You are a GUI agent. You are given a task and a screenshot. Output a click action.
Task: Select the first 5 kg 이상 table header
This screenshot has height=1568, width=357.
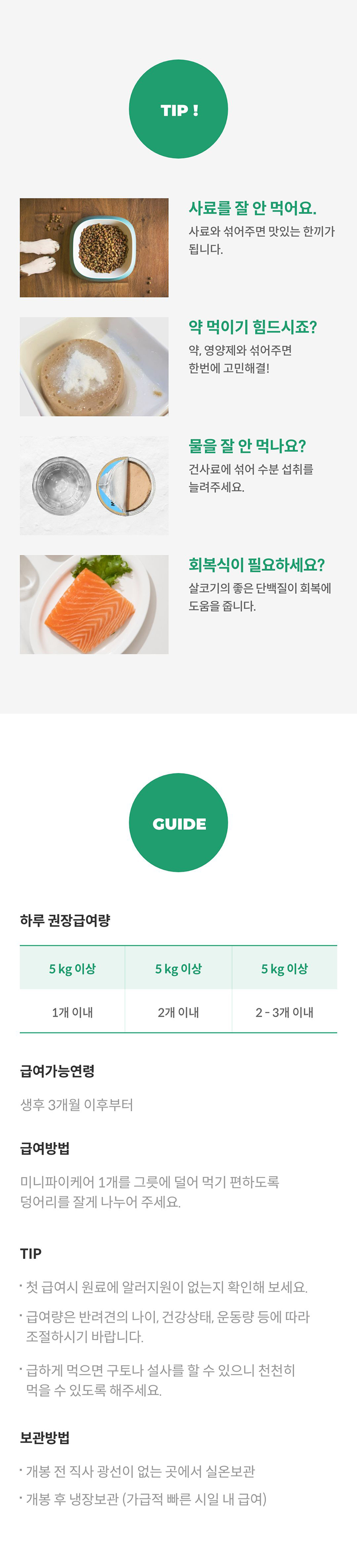coord(72,969)
